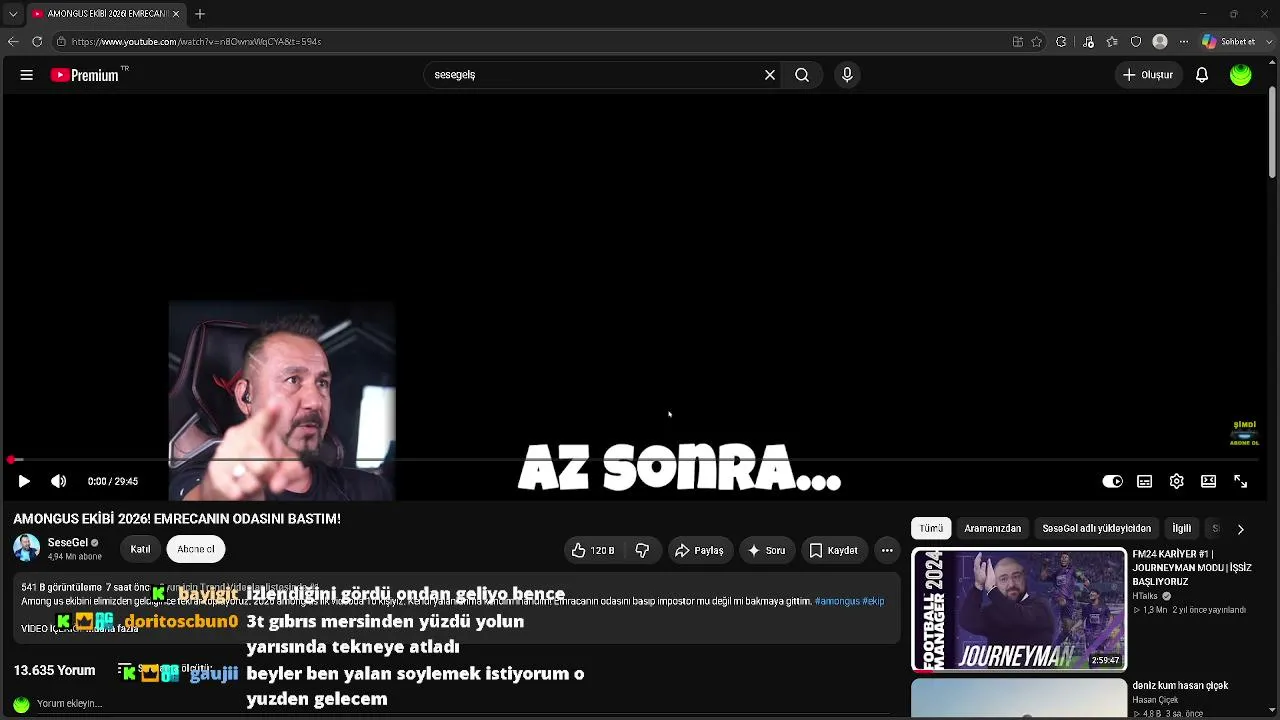Play the video

(24, 481)
